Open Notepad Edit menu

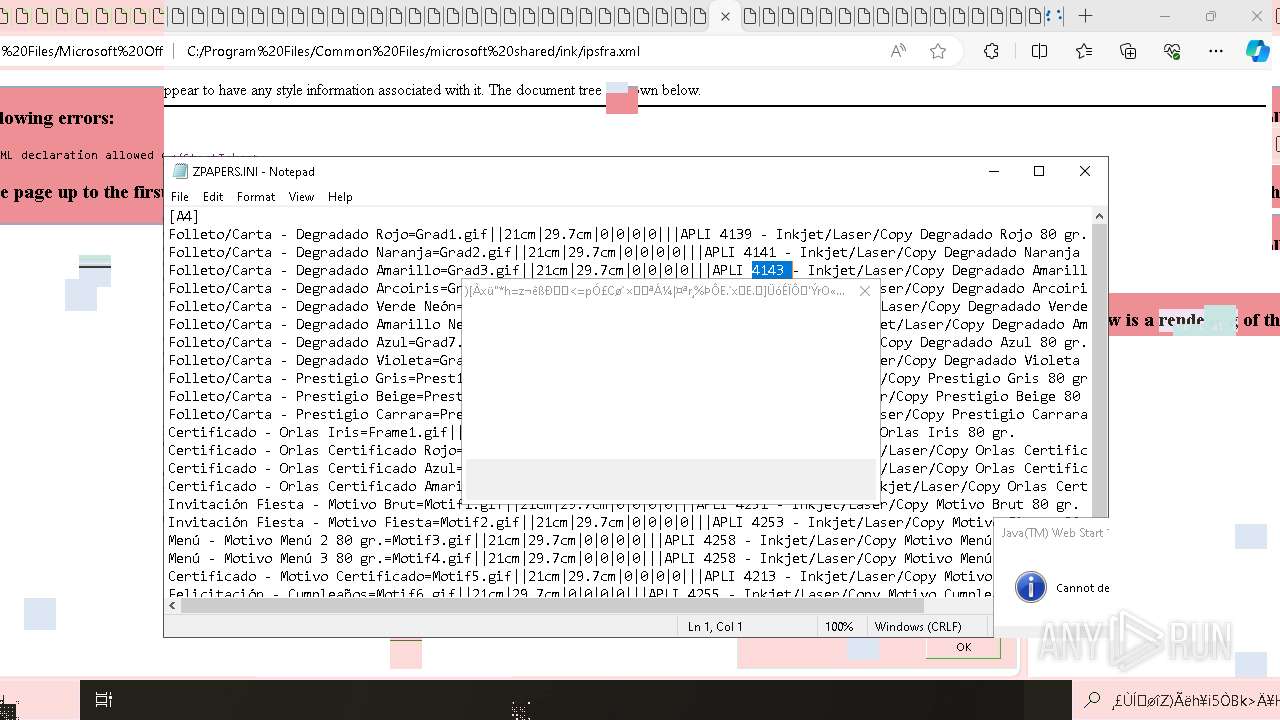213,197
